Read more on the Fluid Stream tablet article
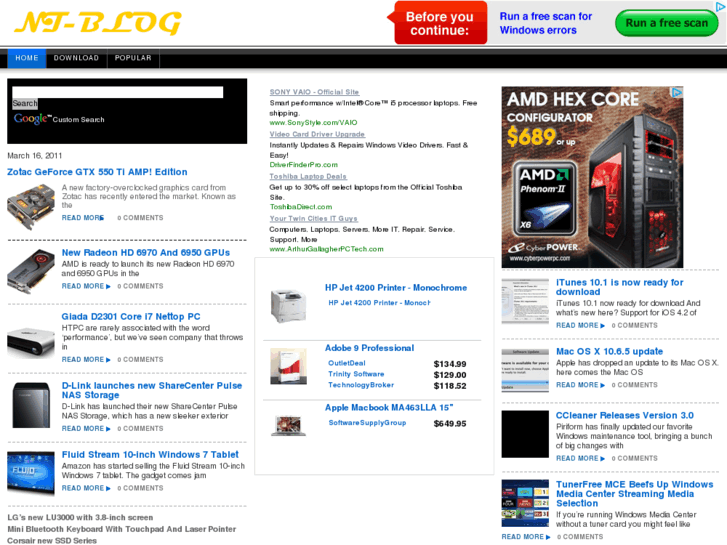The image size is (727, 545). pos(86,488)
